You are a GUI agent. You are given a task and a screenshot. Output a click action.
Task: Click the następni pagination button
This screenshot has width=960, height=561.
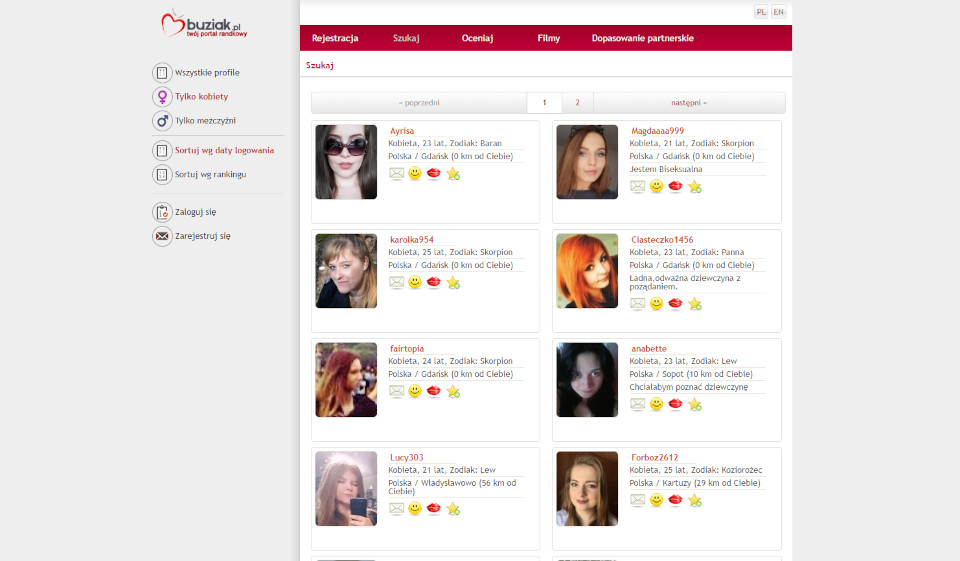[688, 103]
